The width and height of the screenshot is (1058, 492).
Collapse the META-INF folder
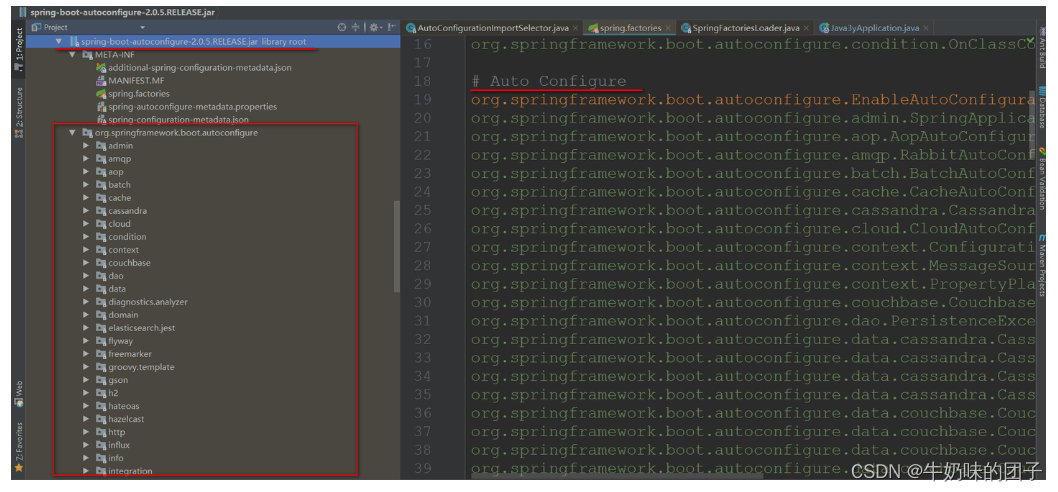[x=72, y=54]
